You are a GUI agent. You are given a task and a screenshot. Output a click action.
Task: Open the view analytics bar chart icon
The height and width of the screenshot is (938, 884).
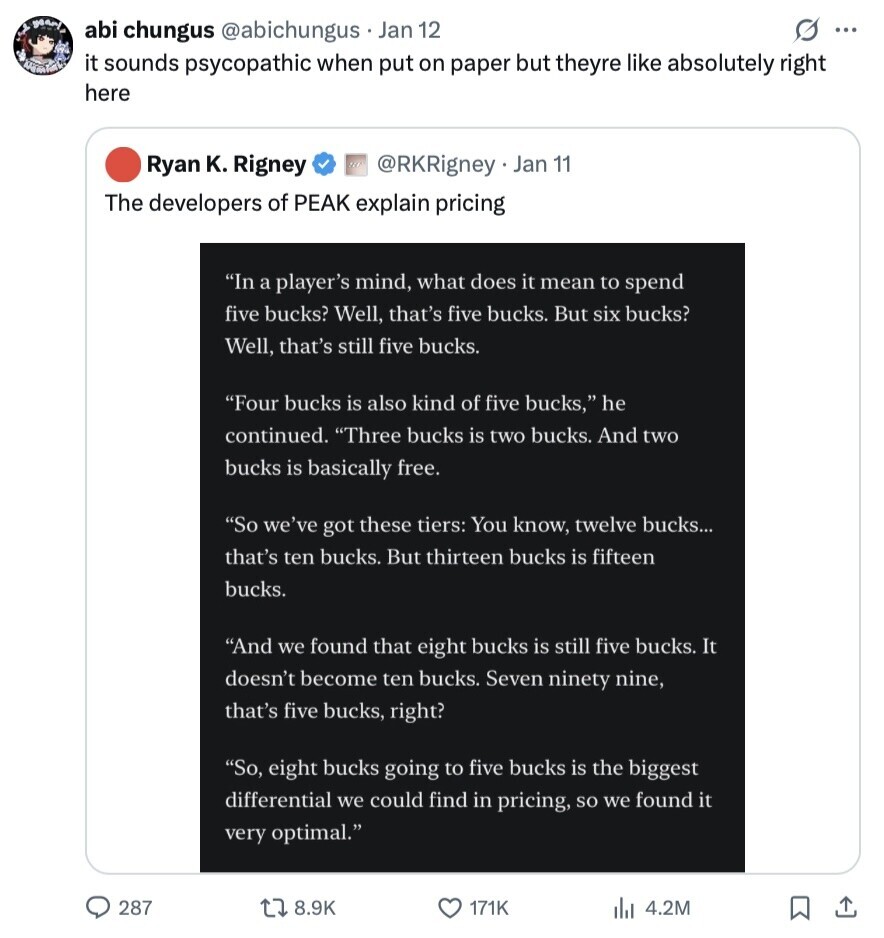624,907
